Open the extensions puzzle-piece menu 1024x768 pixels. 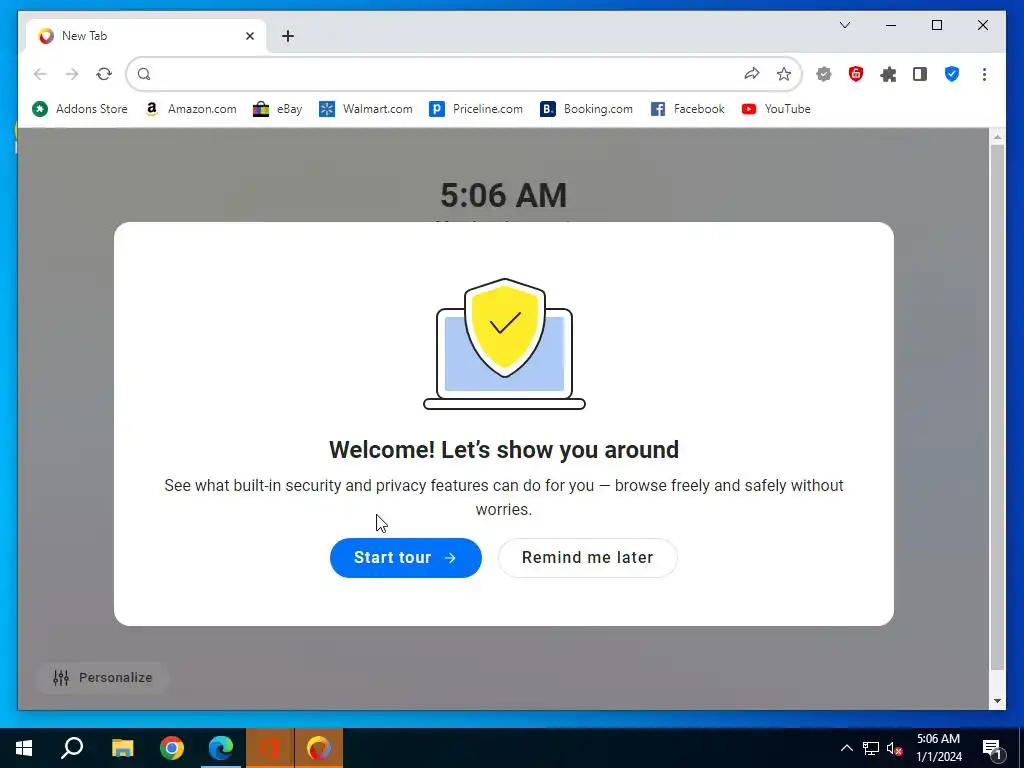pos(888,74)
